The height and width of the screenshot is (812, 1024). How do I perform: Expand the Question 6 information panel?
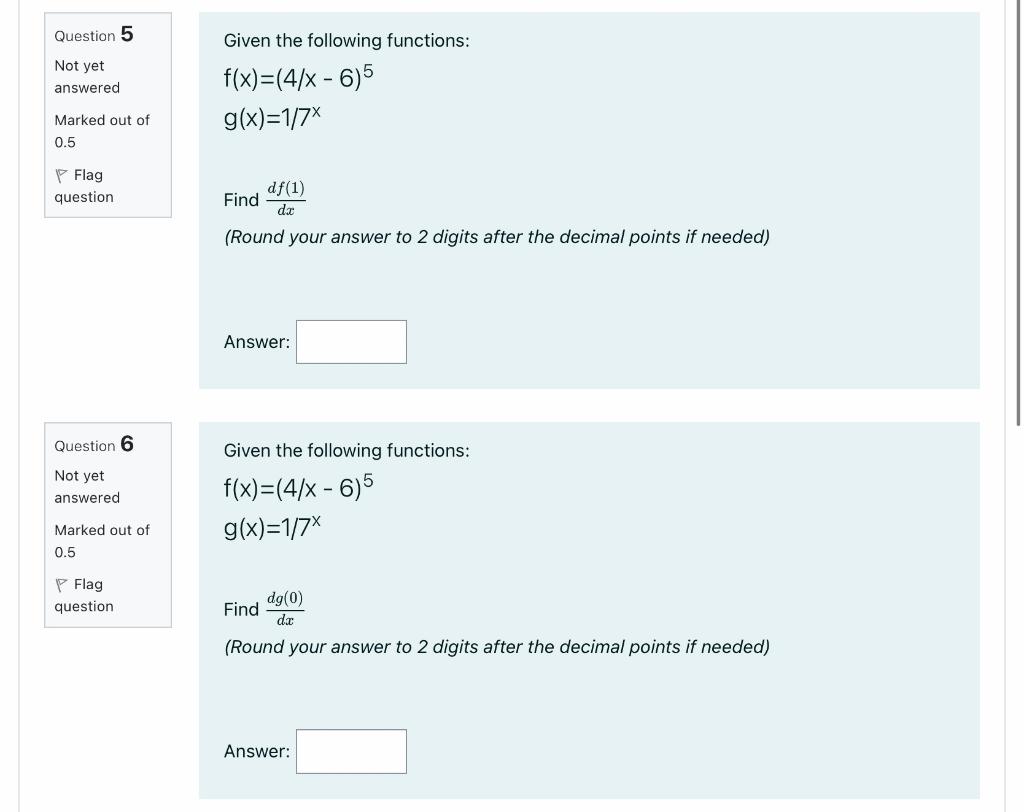(107, 525)
